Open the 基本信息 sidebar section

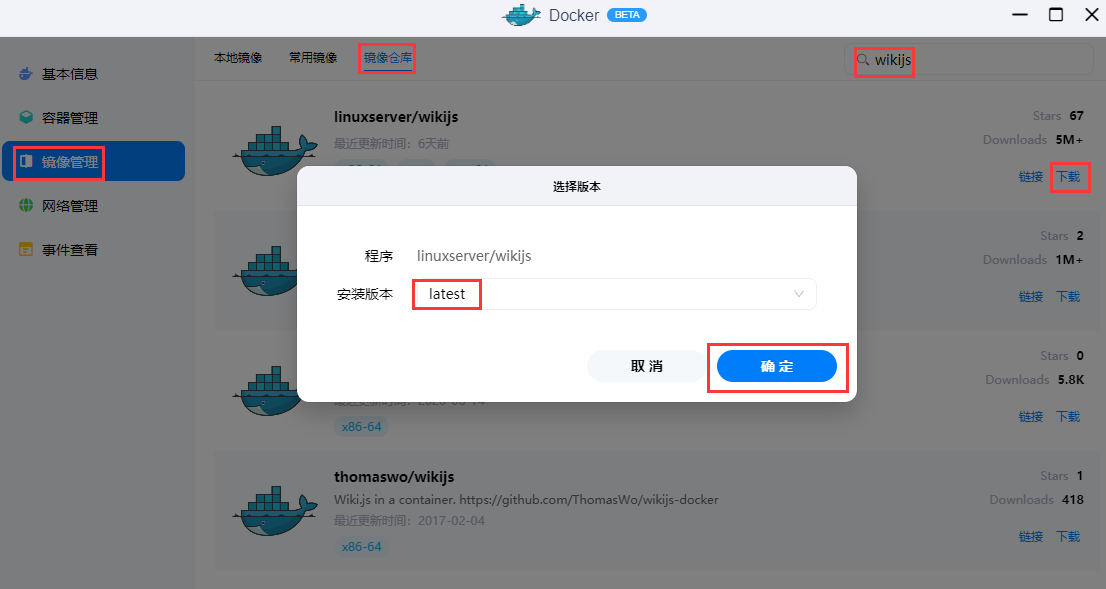click(x=94, y=73)
